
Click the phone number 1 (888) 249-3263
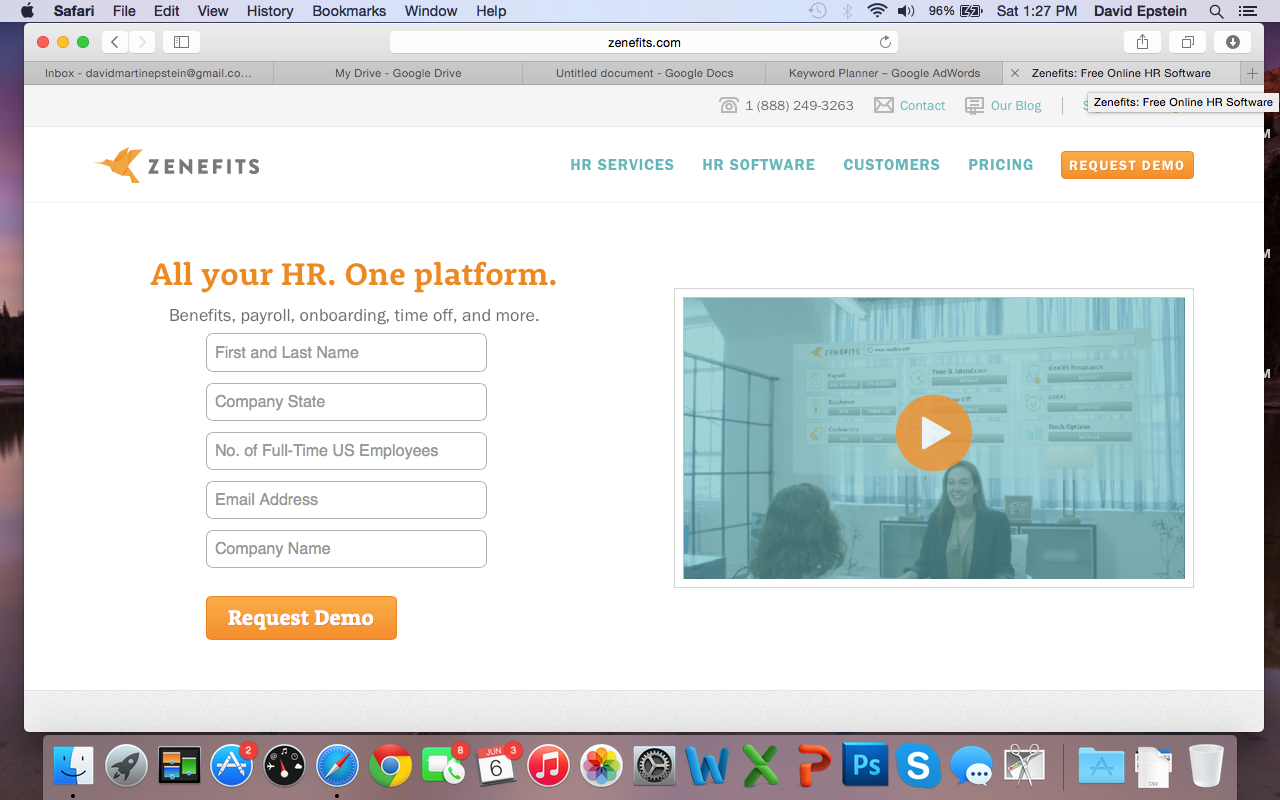pos(799,105)
